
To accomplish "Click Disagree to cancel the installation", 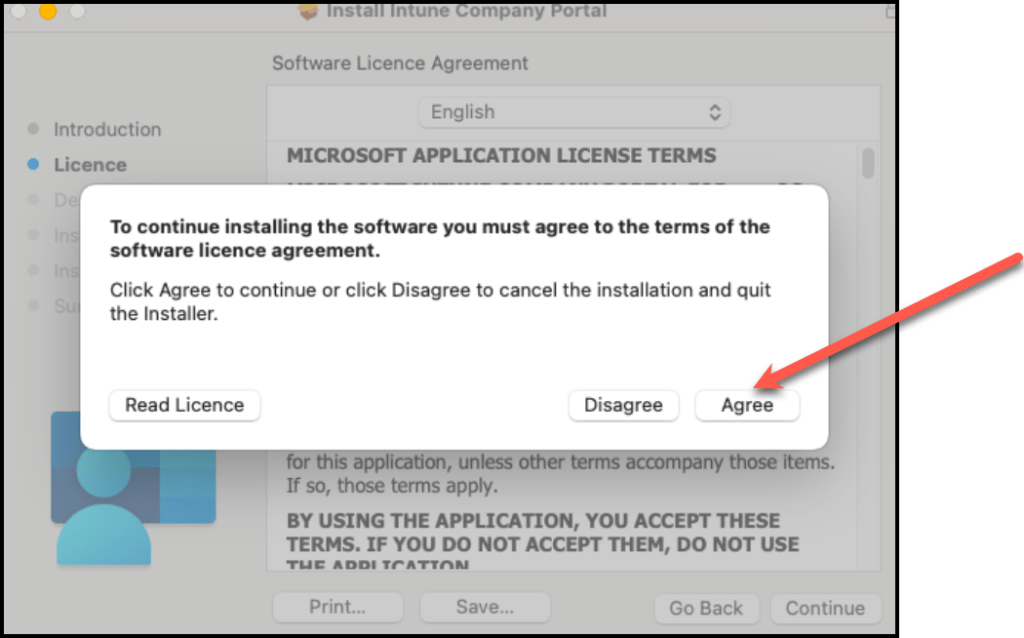I will [623, 405].
